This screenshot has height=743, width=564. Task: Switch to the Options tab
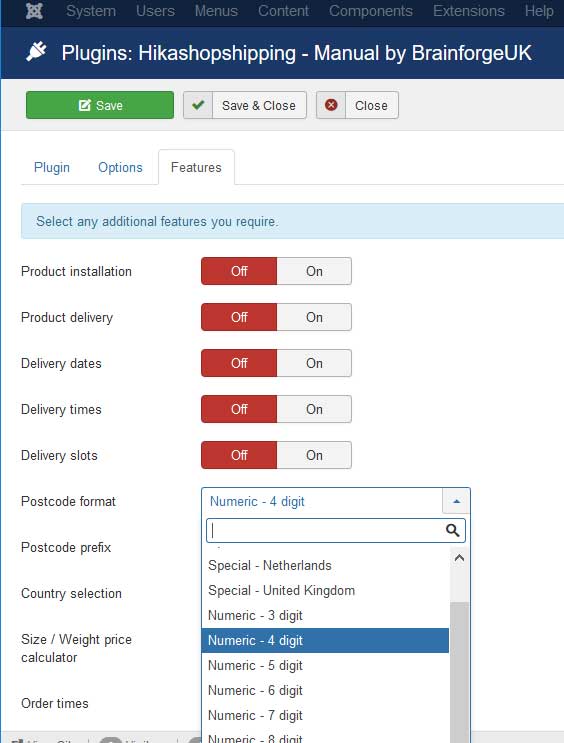(120, 167)
